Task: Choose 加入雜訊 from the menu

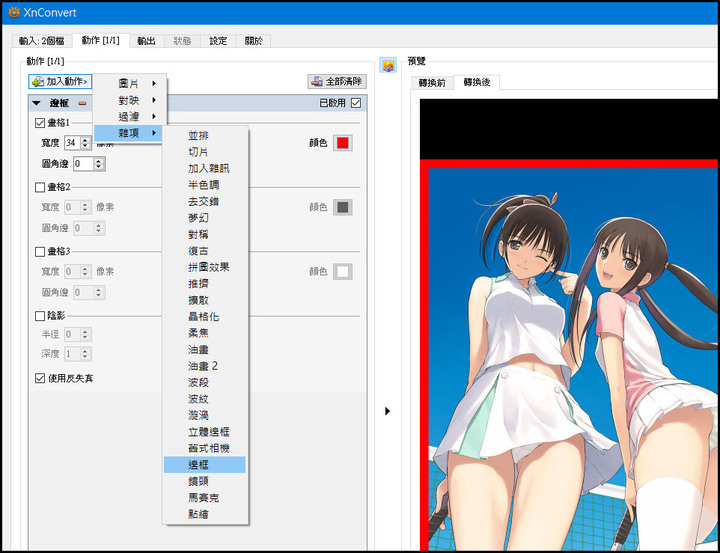Action: [205, 169]
